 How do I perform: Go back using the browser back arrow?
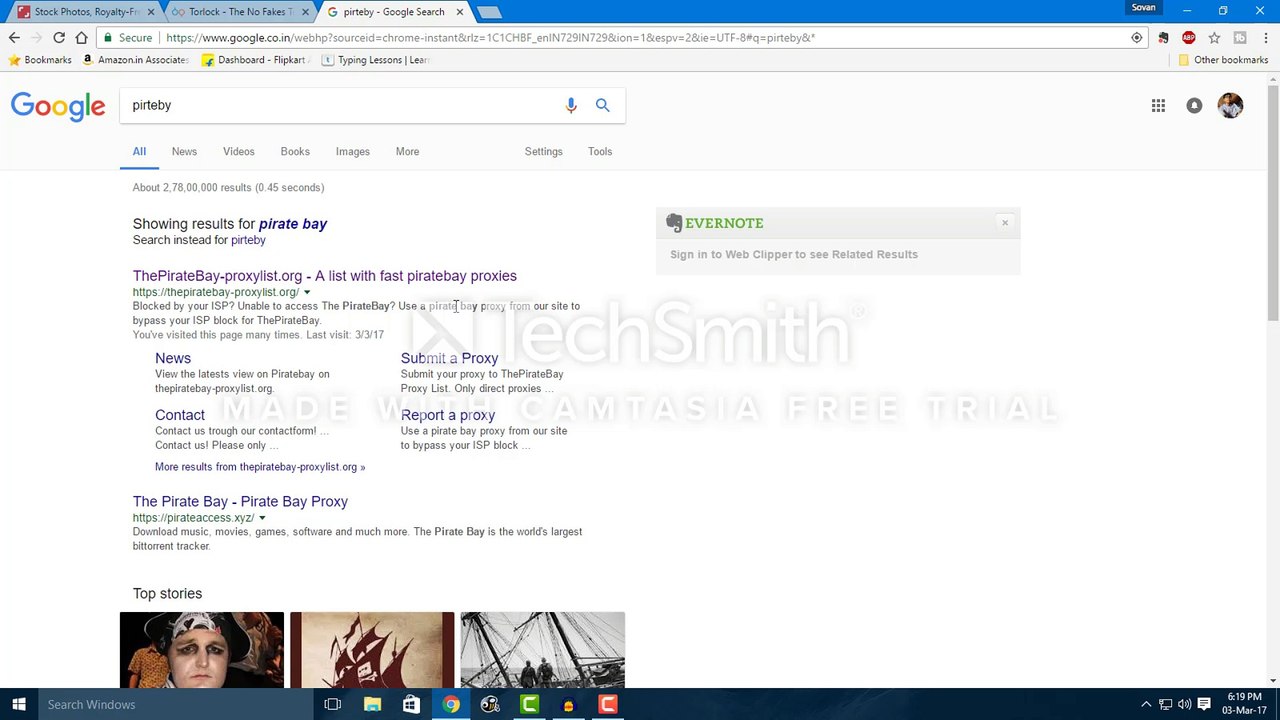coord(14,38)
